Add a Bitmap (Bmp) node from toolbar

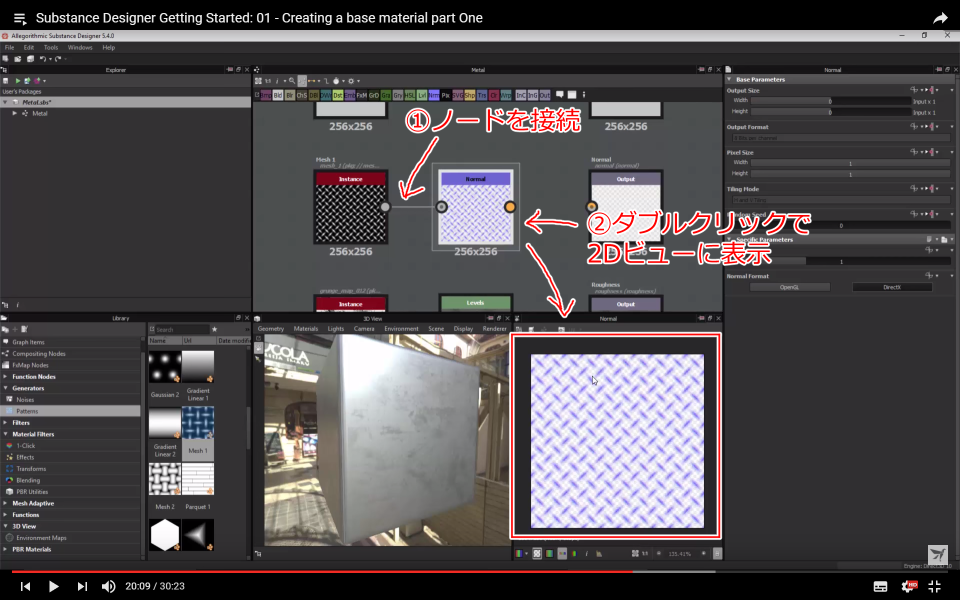click(x=266, y=96)
